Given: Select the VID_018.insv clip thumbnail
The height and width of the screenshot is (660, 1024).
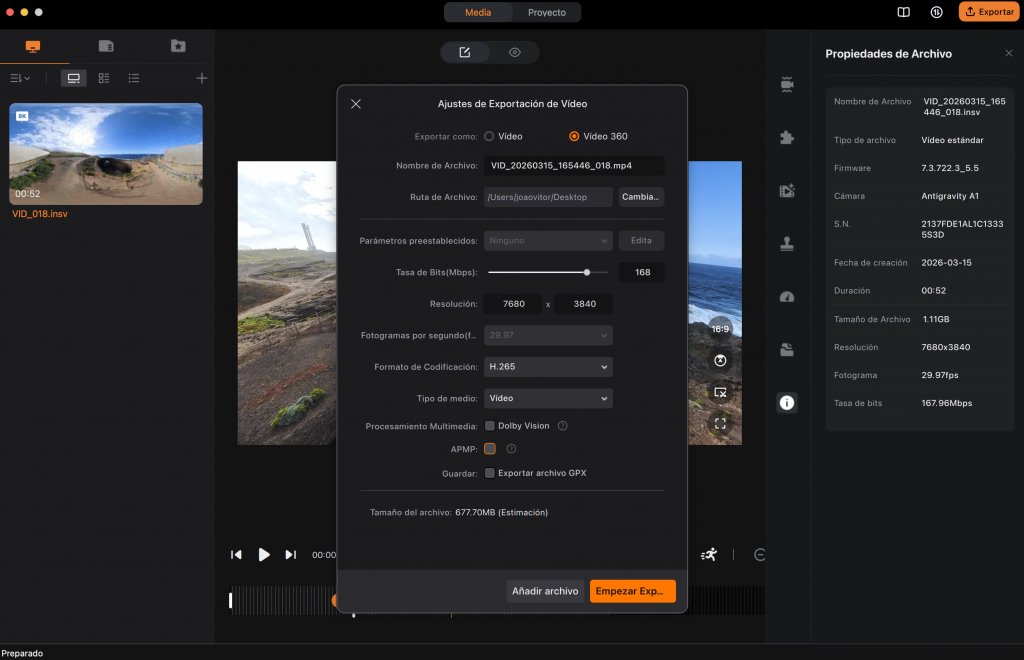Looking at the screenshot, I should tap(105, 153).
